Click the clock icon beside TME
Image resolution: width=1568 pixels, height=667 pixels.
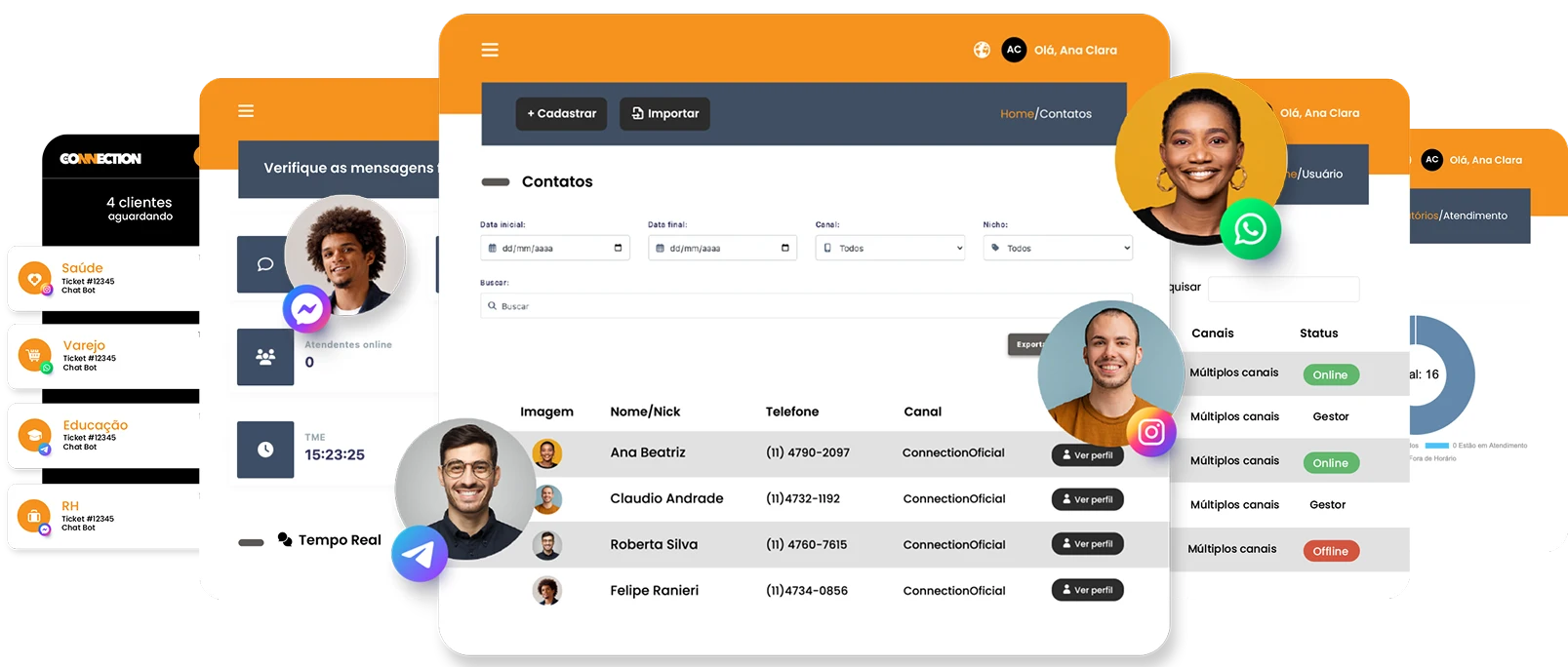pos(265,450)
